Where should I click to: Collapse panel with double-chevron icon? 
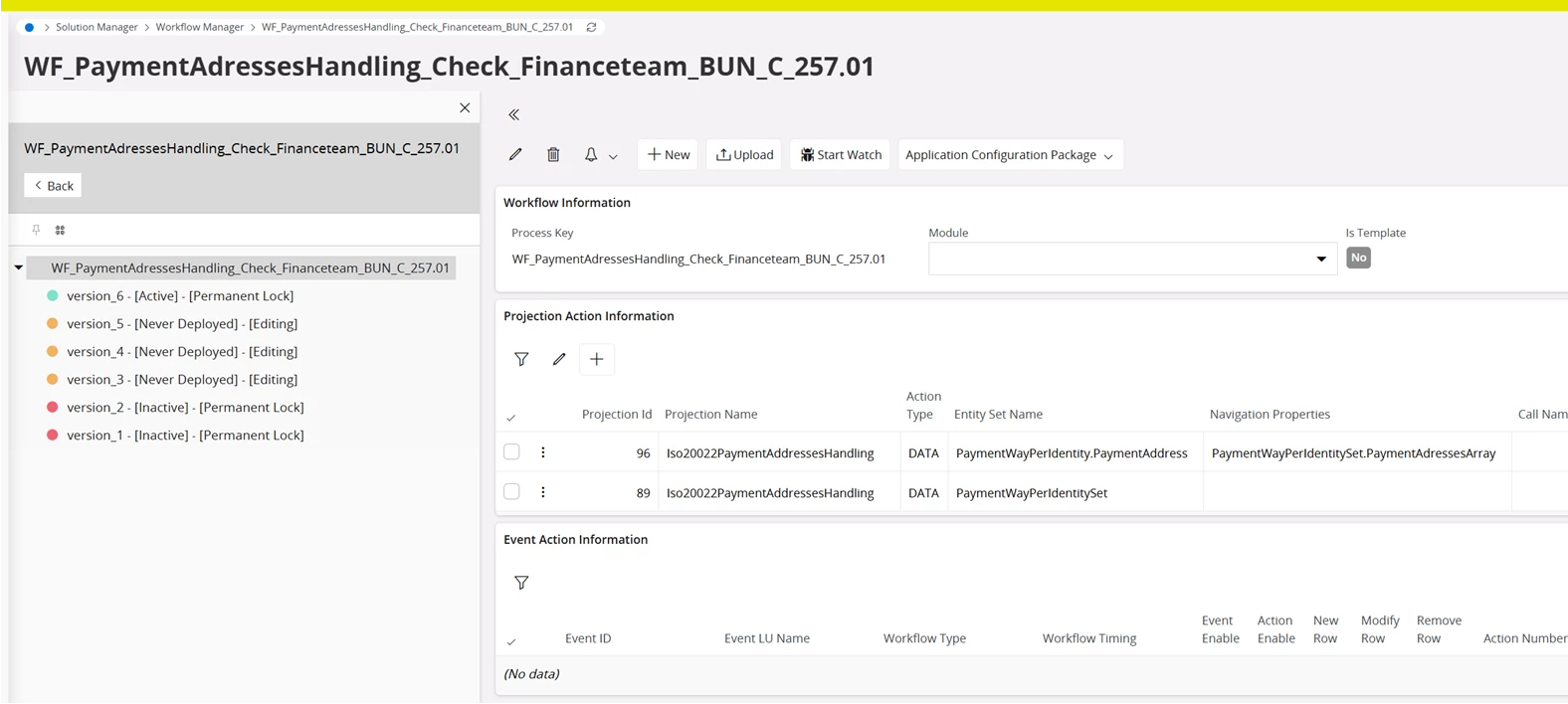[514, 114]
